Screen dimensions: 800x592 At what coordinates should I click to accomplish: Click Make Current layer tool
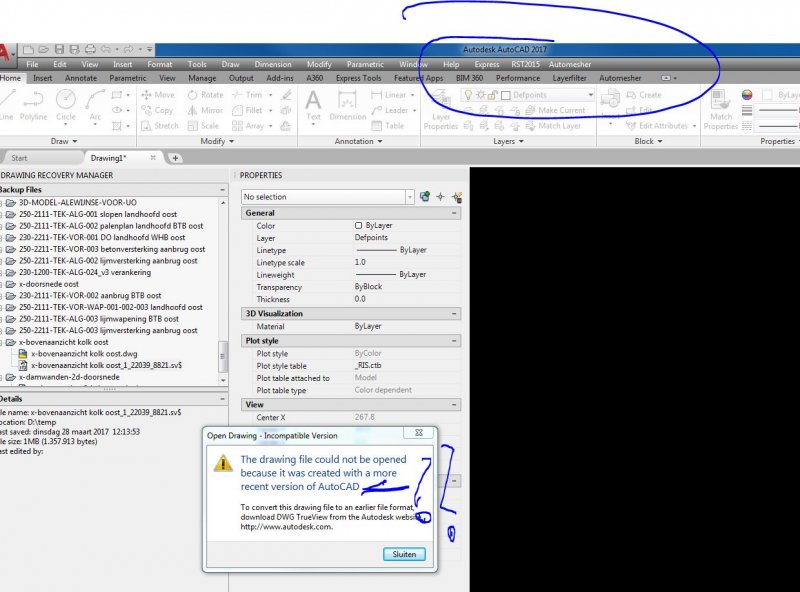(555, 110)
